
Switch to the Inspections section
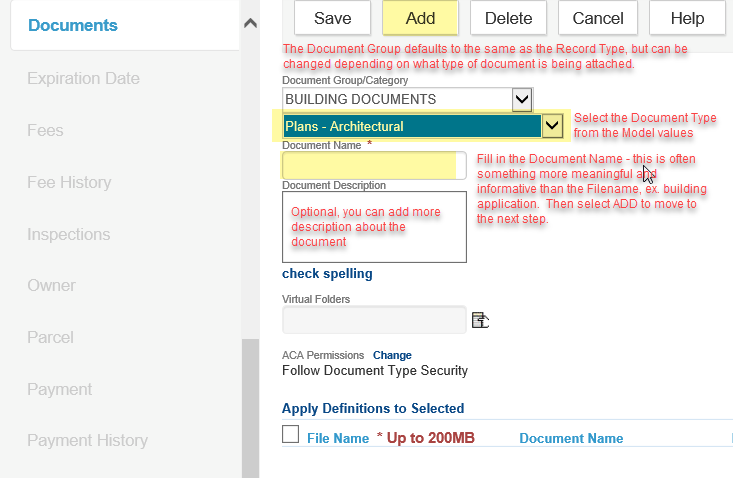[x=68, y=234]
